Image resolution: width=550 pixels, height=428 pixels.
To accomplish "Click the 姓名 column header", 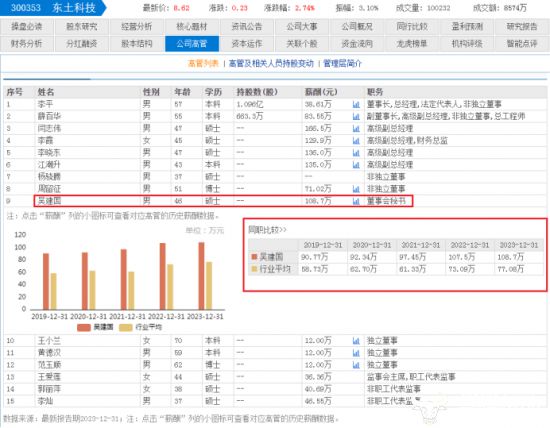I will pos(46,92).
